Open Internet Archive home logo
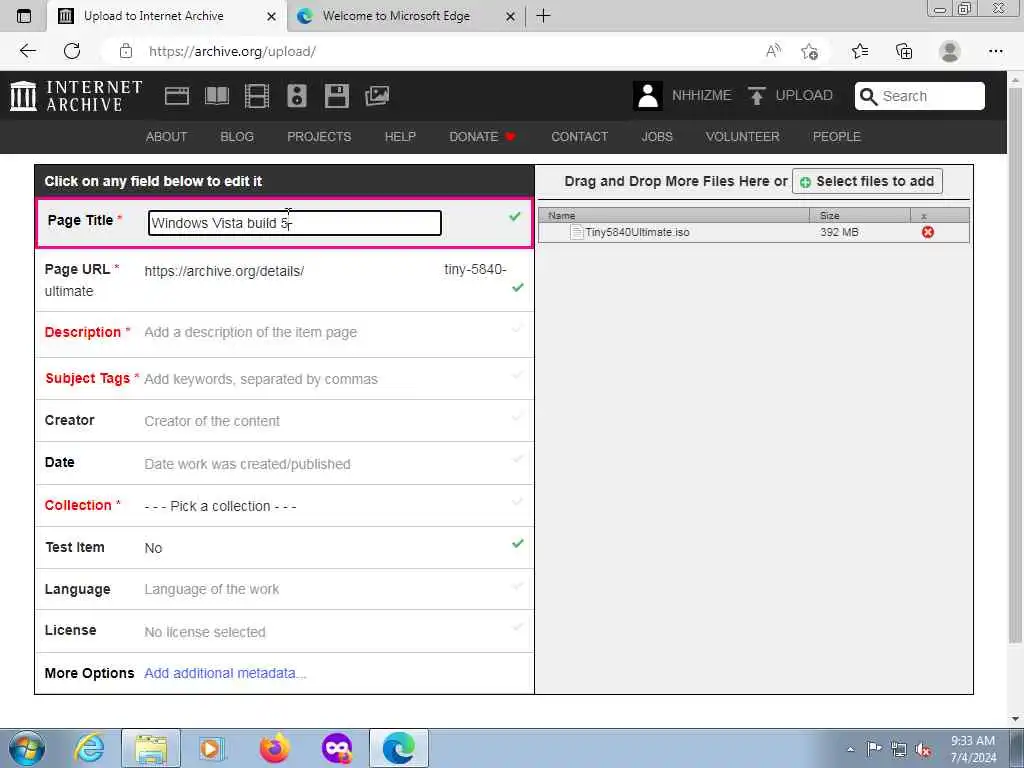1024x768 pixels. pos(76,96)
